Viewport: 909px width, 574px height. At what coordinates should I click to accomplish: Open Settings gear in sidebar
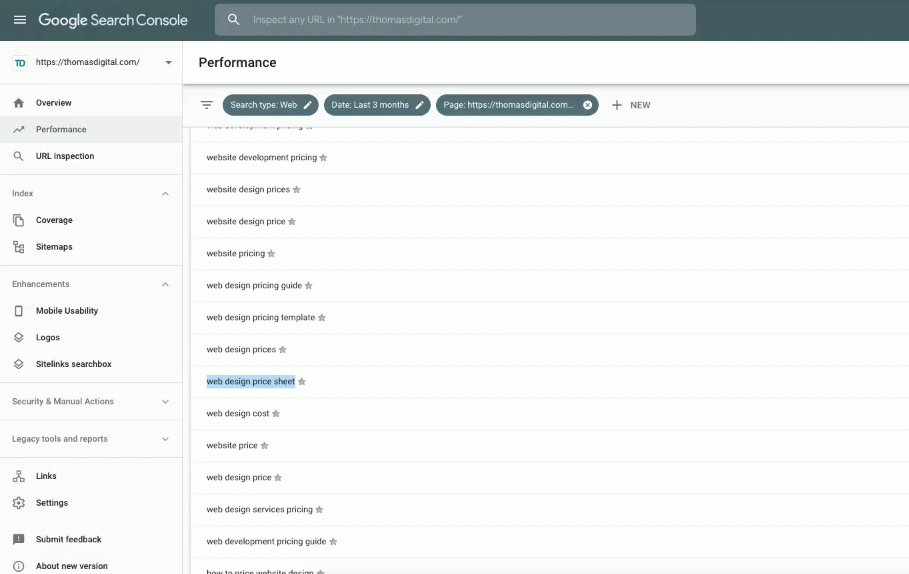pyautogui.click(x=19, y=503)
